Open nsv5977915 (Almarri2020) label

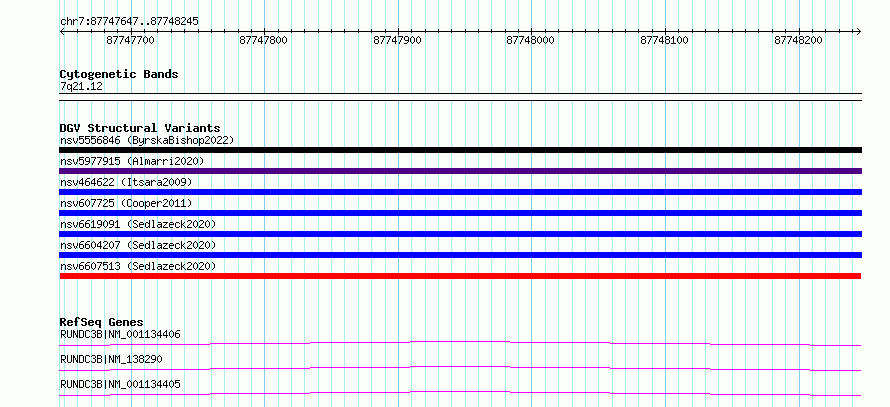tap(132, 161)
